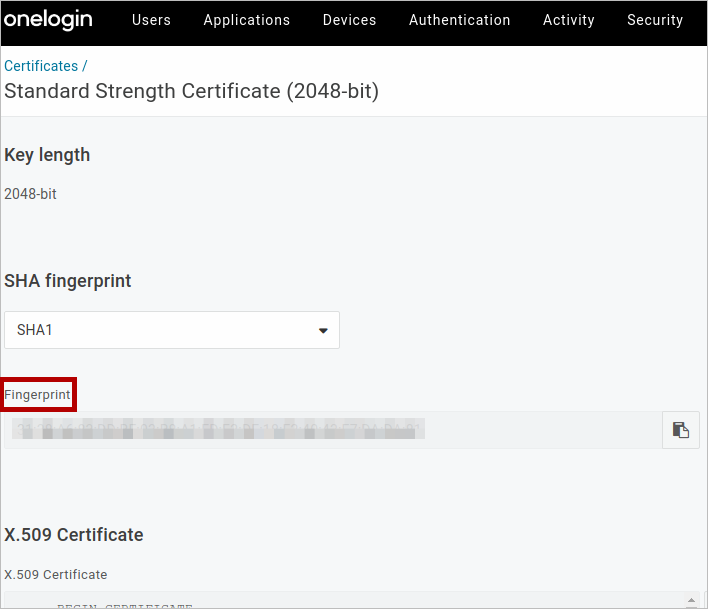This screenshot has width=708, height=609.
Task: Open the Activity menu
Action: click(568, 20)
